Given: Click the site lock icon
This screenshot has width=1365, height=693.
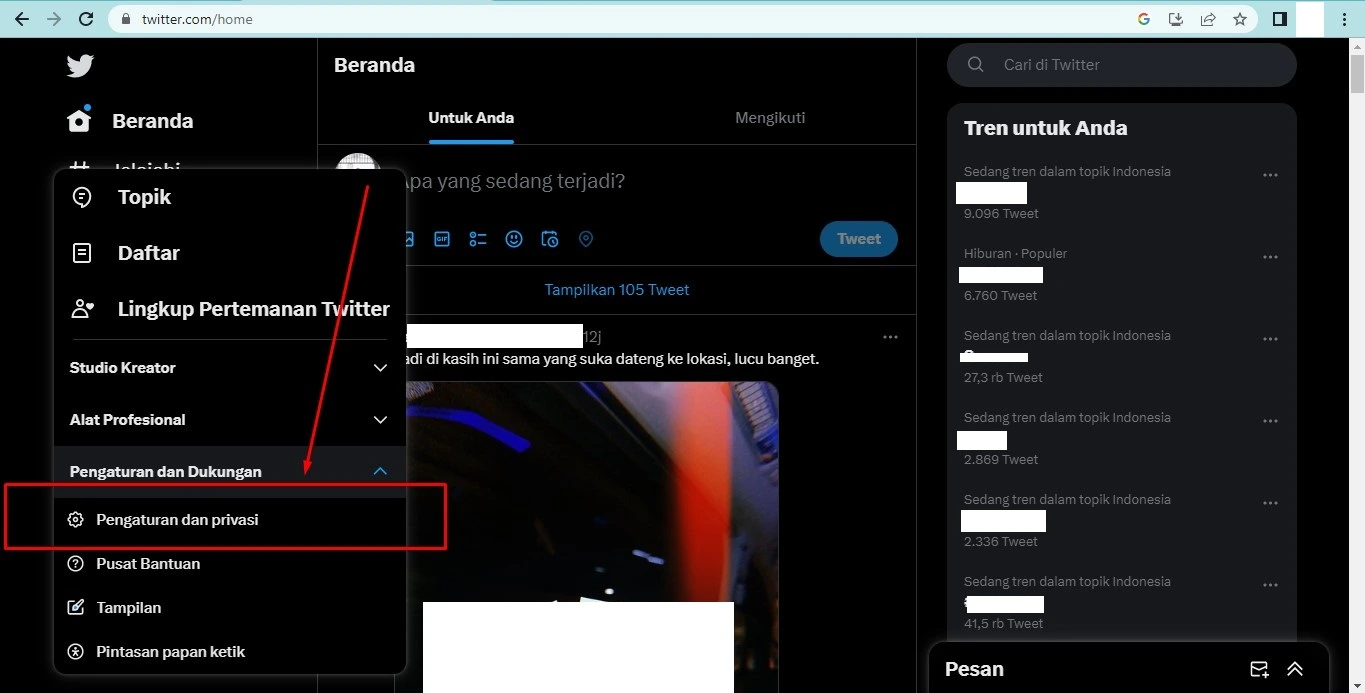Looking at the screenshot, I should click(x=125, y=19).
